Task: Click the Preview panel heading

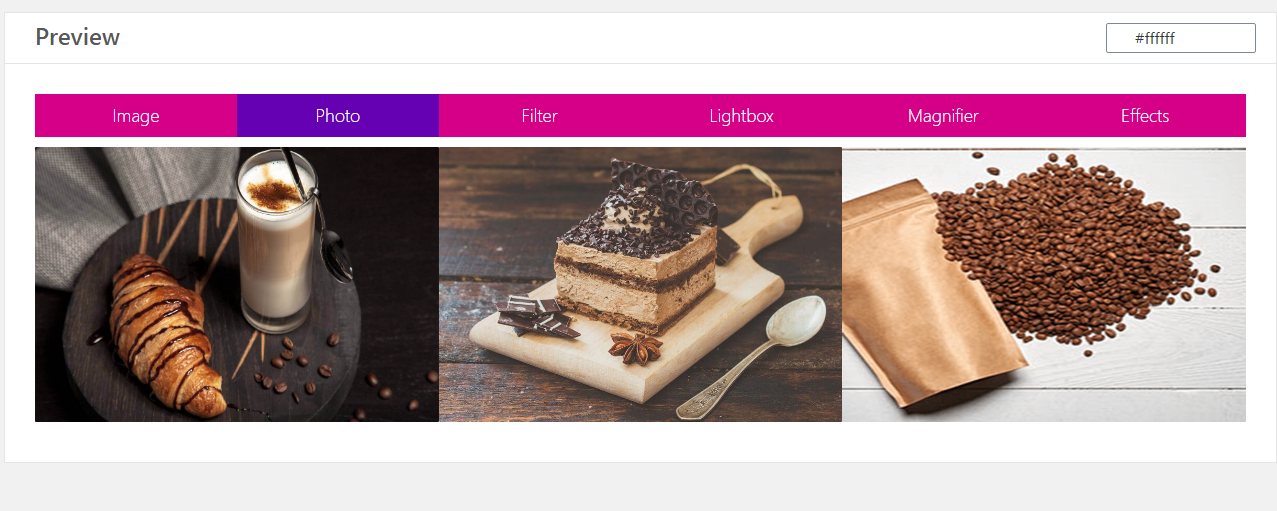Action: 78,37
